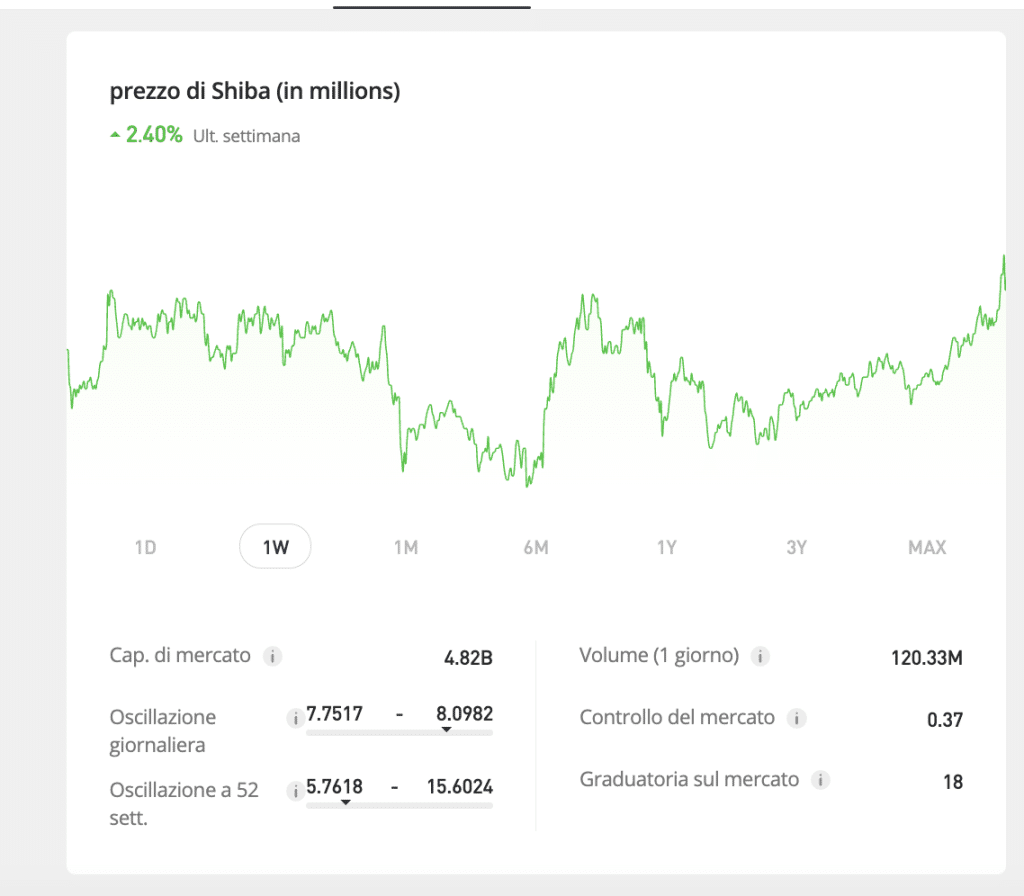1024x896 pixels.
Task: Click the green upward trend arrow
Action: click(x=114, y=134)
